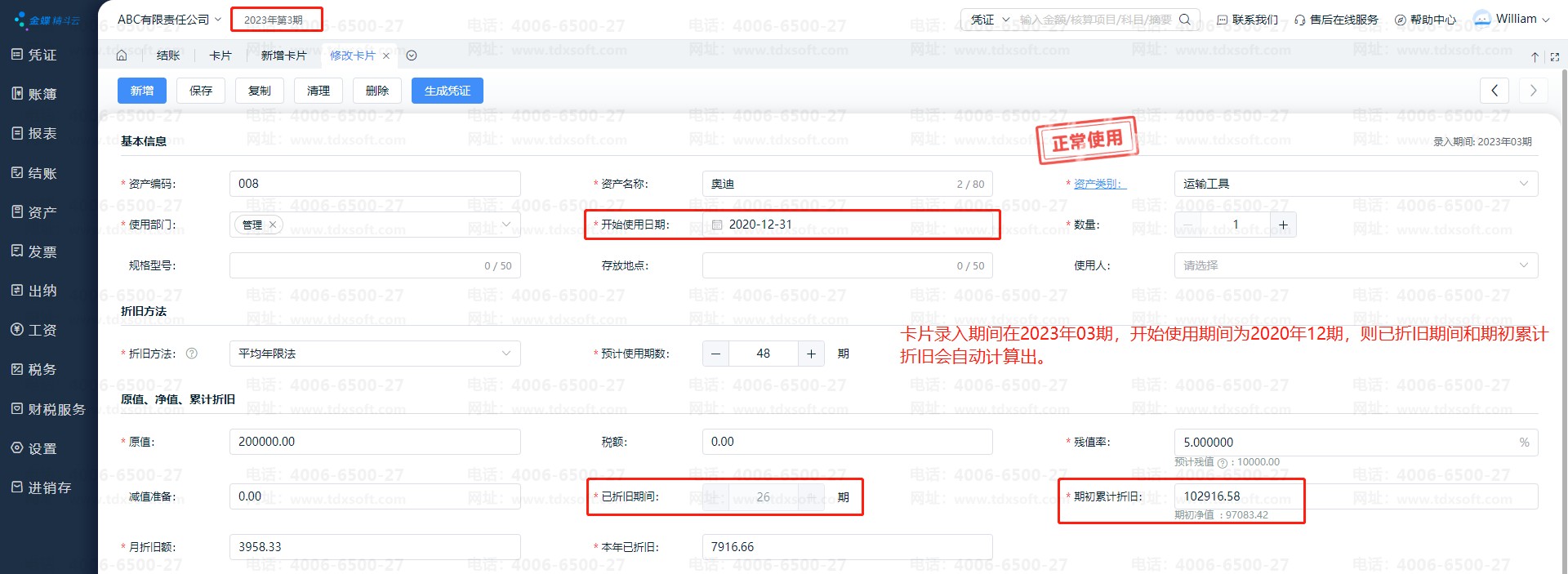Open the 2023年第3期 period selector
The image size is (1568, 574).
(x=274, y=20)
